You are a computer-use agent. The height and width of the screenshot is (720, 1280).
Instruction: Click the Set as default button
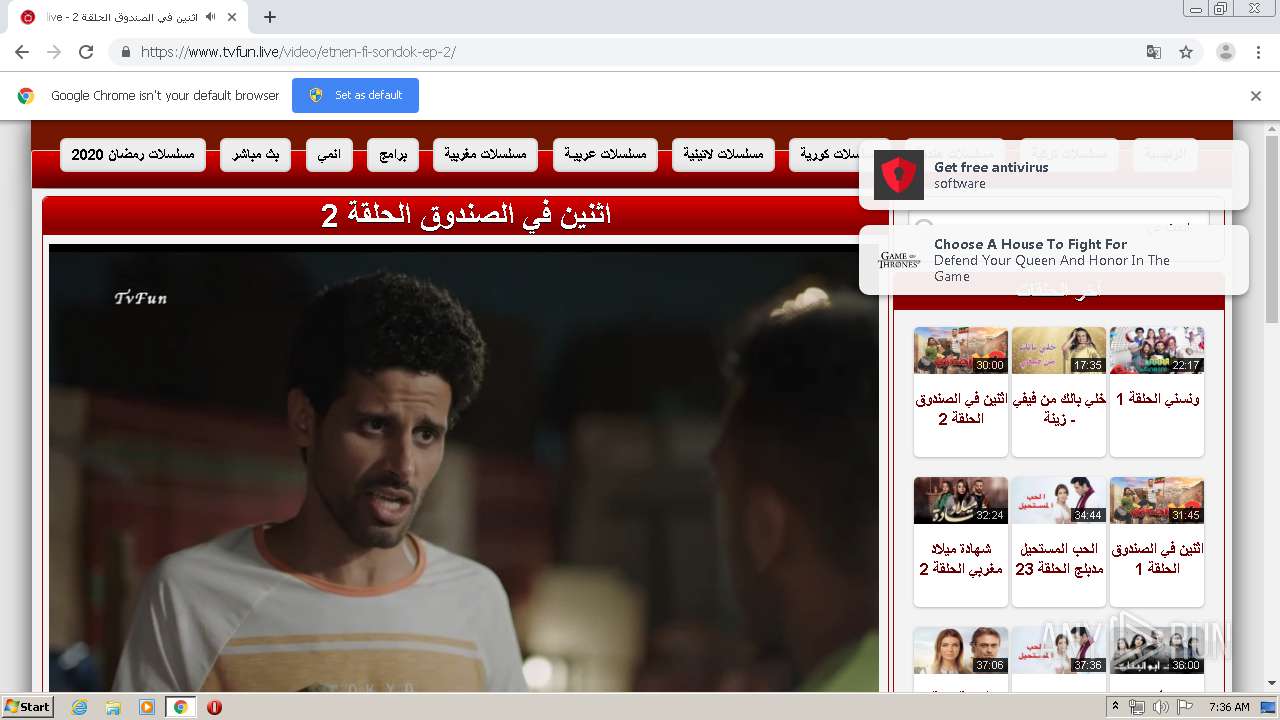click(355, 95)
